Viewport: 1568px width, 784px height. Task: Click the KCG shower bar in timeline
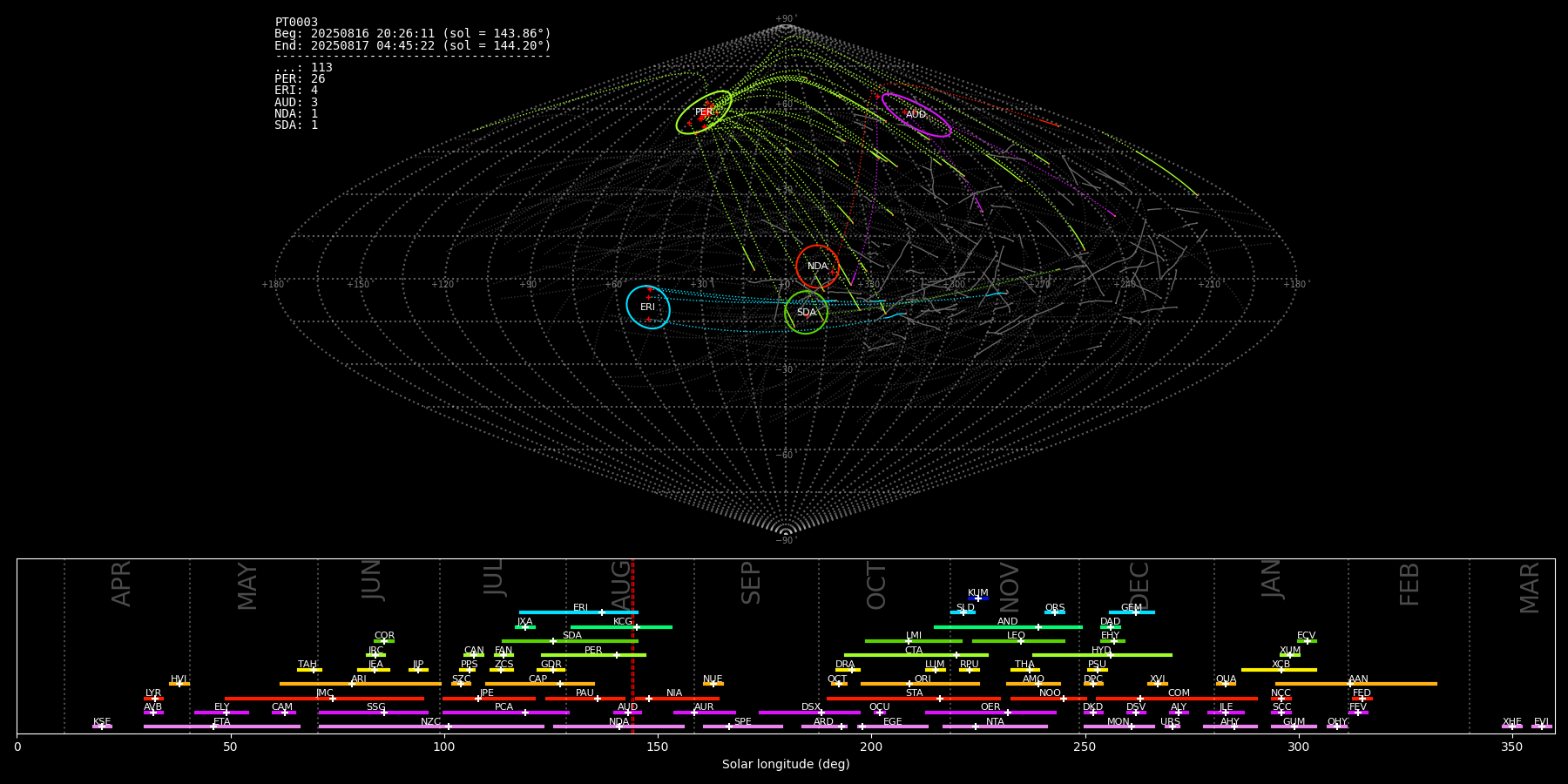tap(621, 626)
